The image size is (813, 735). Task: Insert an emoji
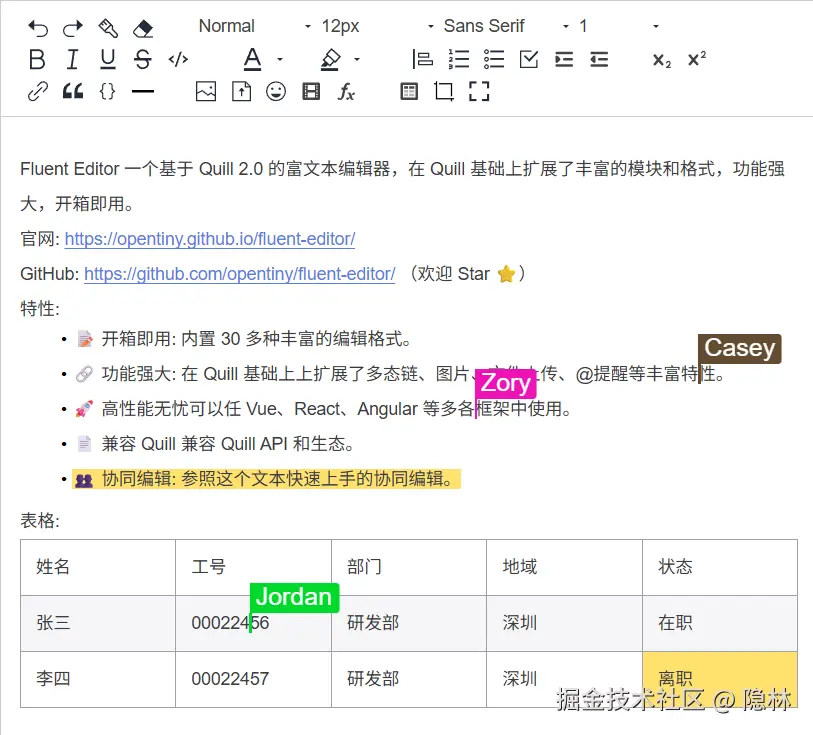[x=276, y=91]
